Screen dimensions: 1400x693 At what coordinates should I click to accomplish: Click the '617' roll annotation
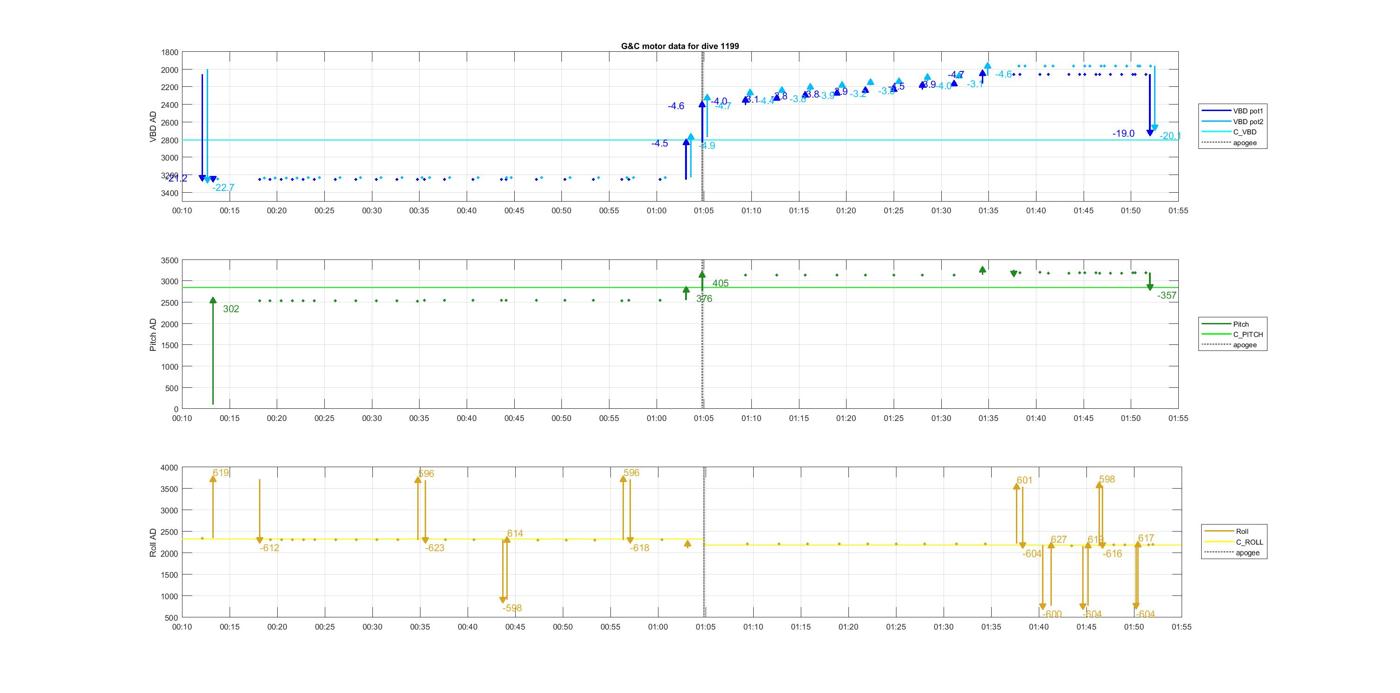[1146, 538]
